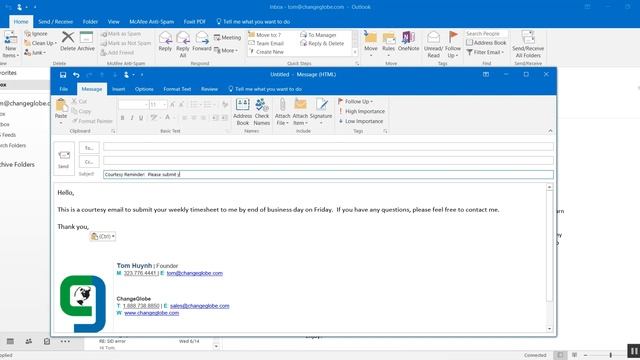640x360 pixels.
Task: Click the Meeting button in Respond group
Action: [227, 37]
